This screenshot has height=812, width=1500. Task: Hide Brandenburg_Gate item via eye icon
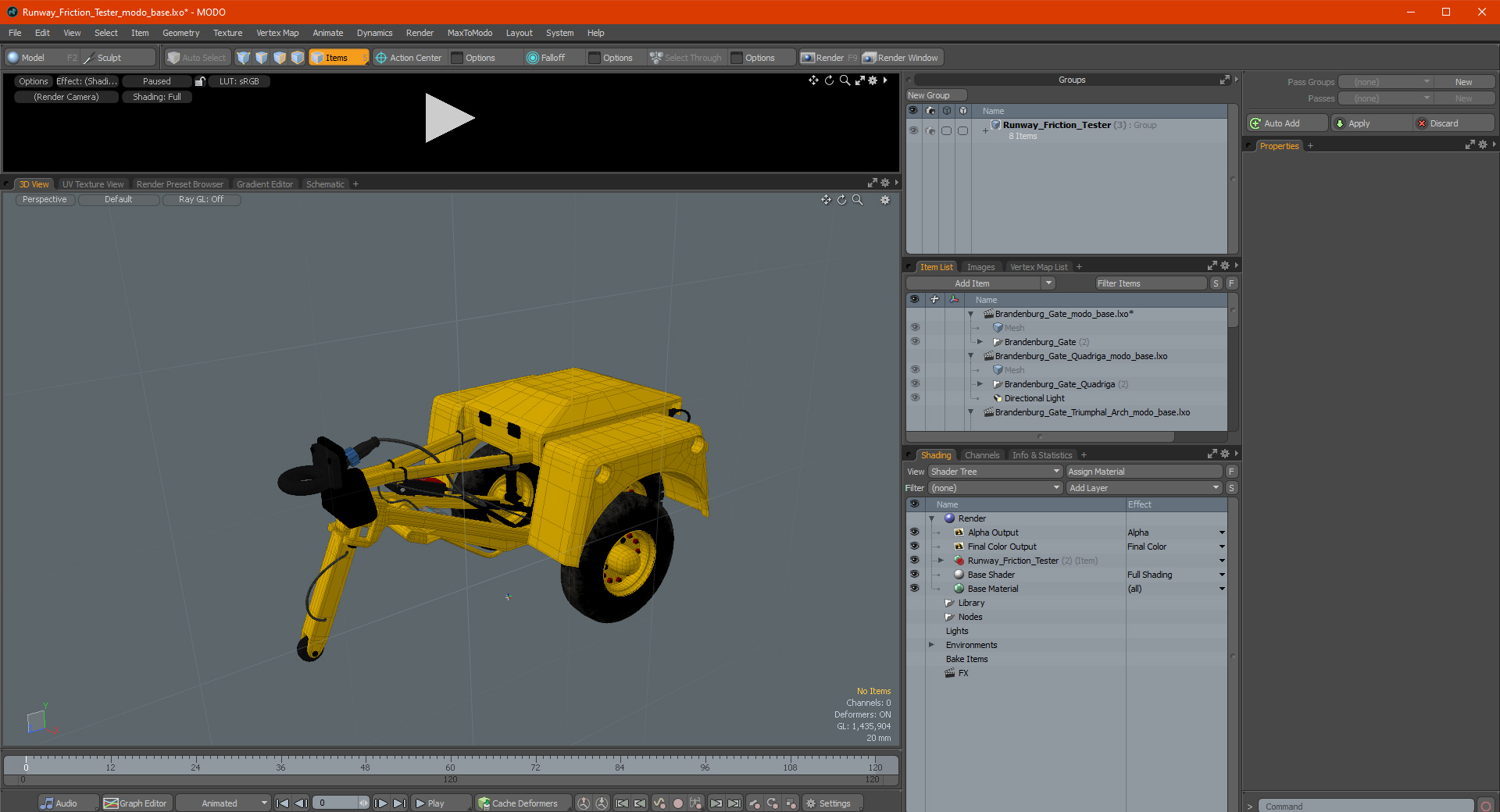click(915, 342)
